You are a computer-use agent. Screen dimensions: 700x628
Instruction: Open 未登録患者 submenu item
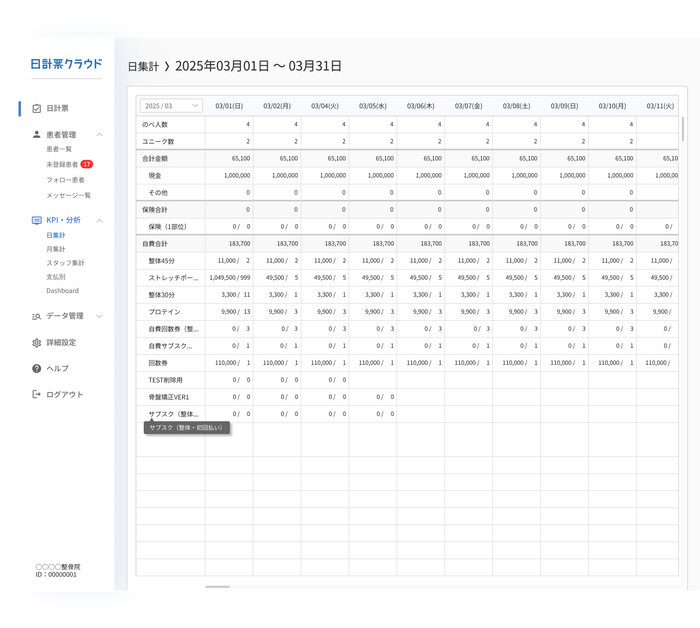62,164
